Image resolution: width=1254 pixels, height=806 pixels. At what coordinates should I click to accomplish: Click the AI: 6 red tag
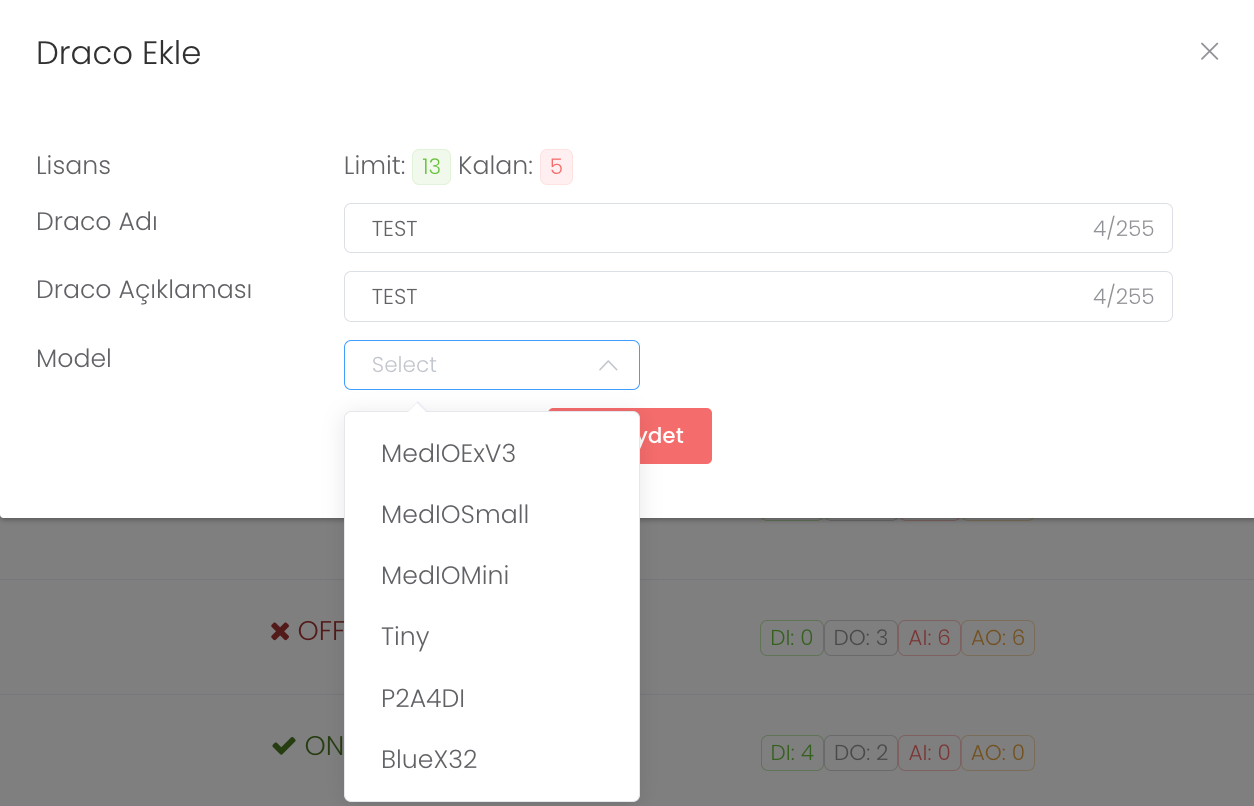coord(929,638)
